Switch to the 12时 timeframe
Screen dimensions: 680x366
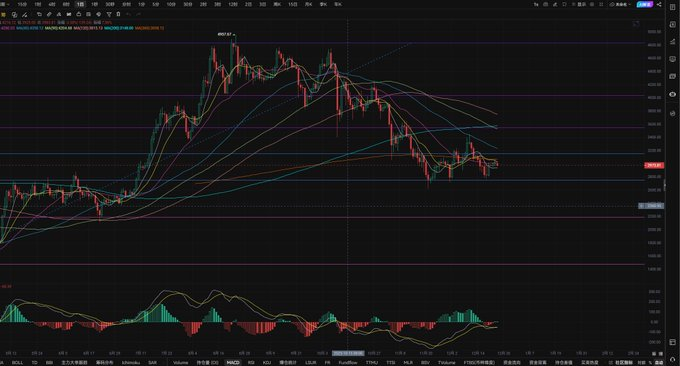233,4
